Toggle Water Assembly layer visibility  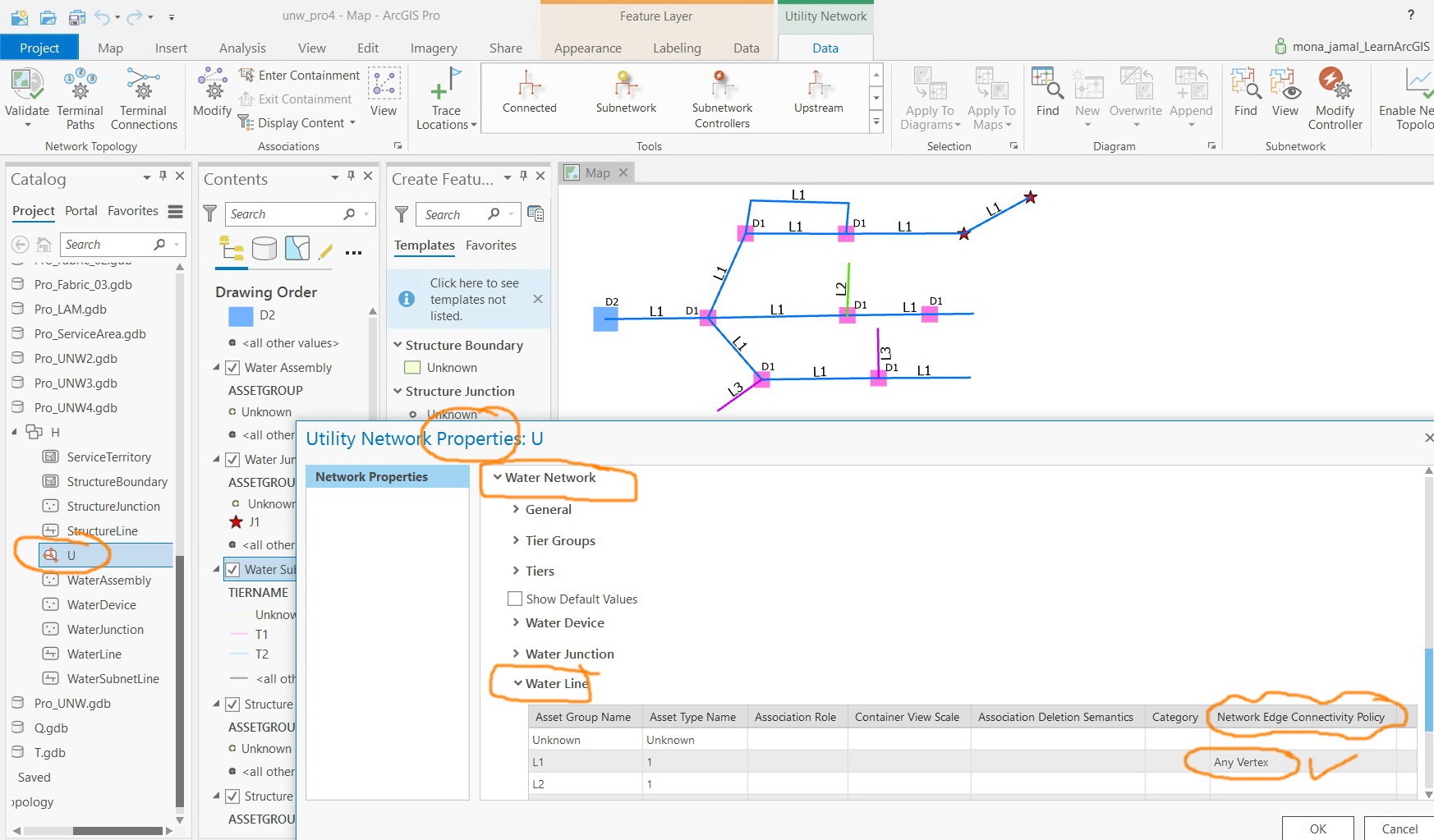click(x=232, y=368)
